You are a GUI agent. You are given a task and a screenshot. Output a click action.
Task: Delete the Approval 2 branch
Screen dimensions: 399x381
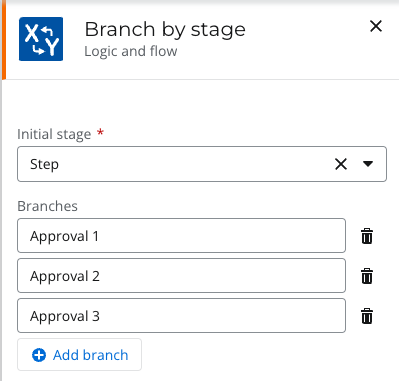pyautogui.click(x=367, y=276)
